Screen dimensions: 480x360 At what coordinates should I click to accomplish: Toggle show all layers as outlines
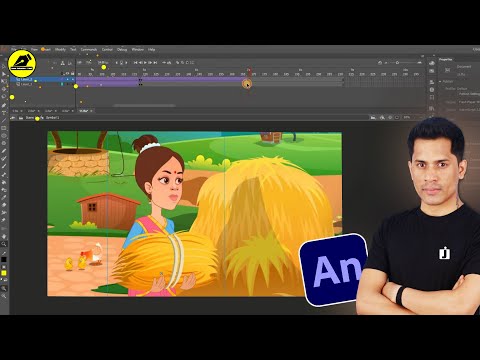tap(62, 73)
